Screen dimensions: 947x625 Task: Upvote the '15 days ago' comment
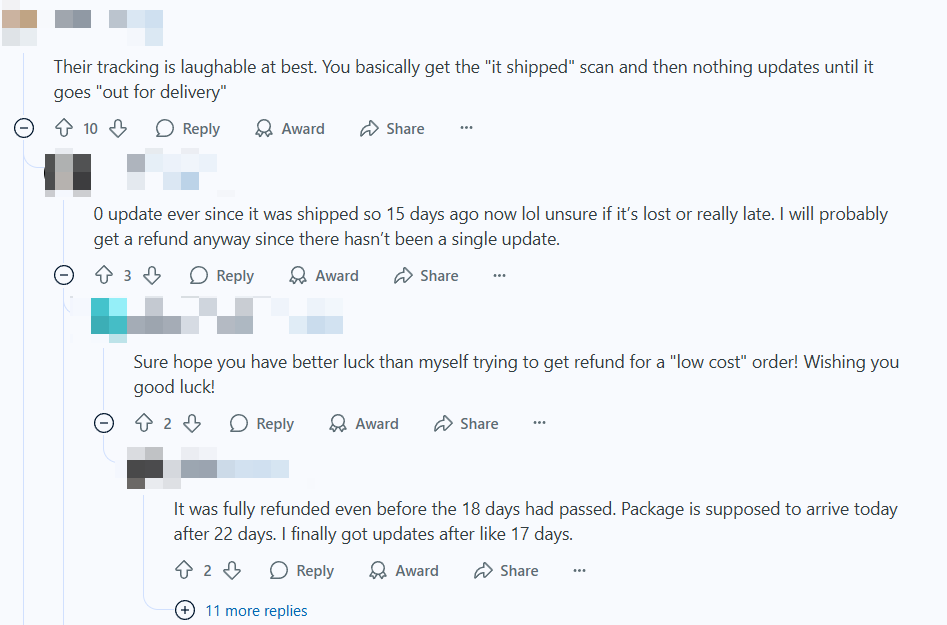106,275
